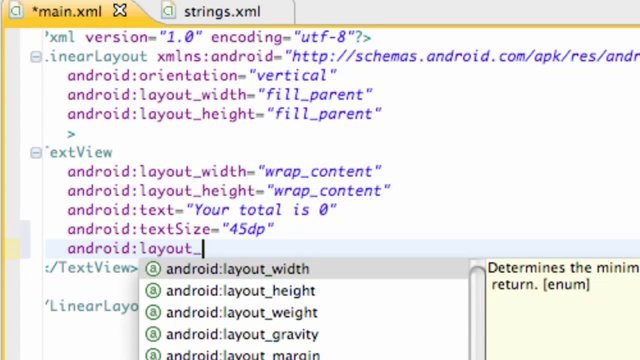This screenshot has width=640, height=360.
Task: Place cursor in android:orientation="vertical" line
Action: point(202,76)
